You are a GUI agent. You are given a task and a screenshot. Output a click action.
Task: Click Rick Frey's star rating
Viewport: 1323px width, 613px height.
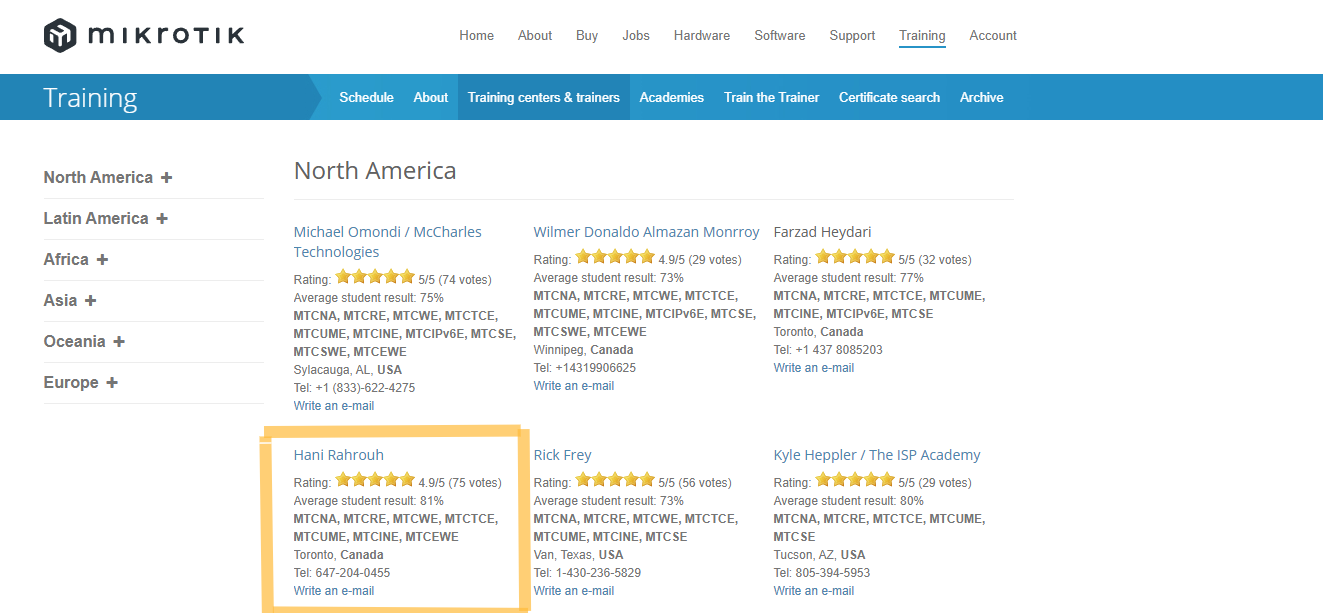[614, 481]
